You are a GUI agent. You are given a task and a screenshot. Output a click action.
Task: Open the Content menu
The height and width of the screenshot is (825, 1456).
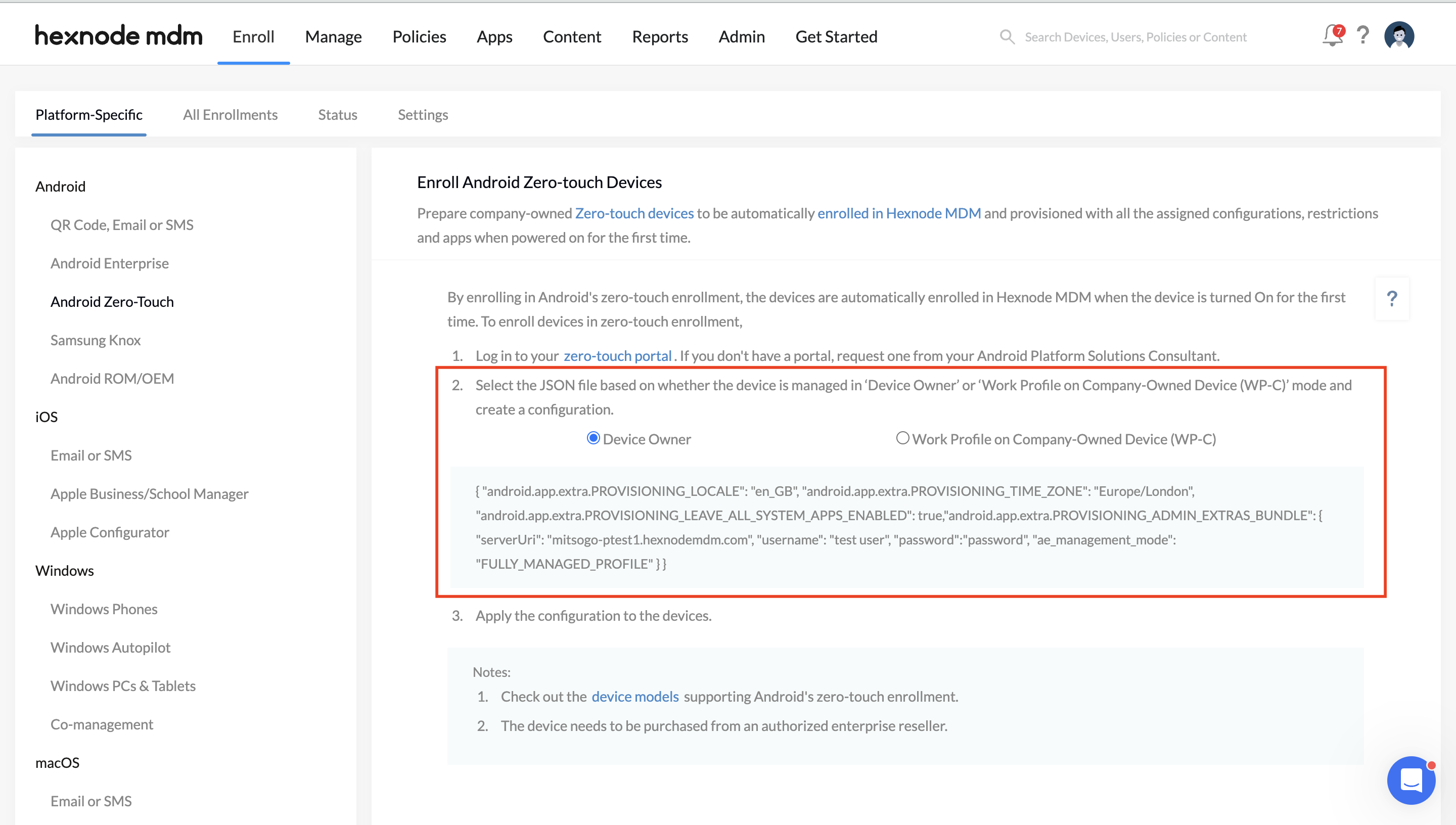coord(572,37)
